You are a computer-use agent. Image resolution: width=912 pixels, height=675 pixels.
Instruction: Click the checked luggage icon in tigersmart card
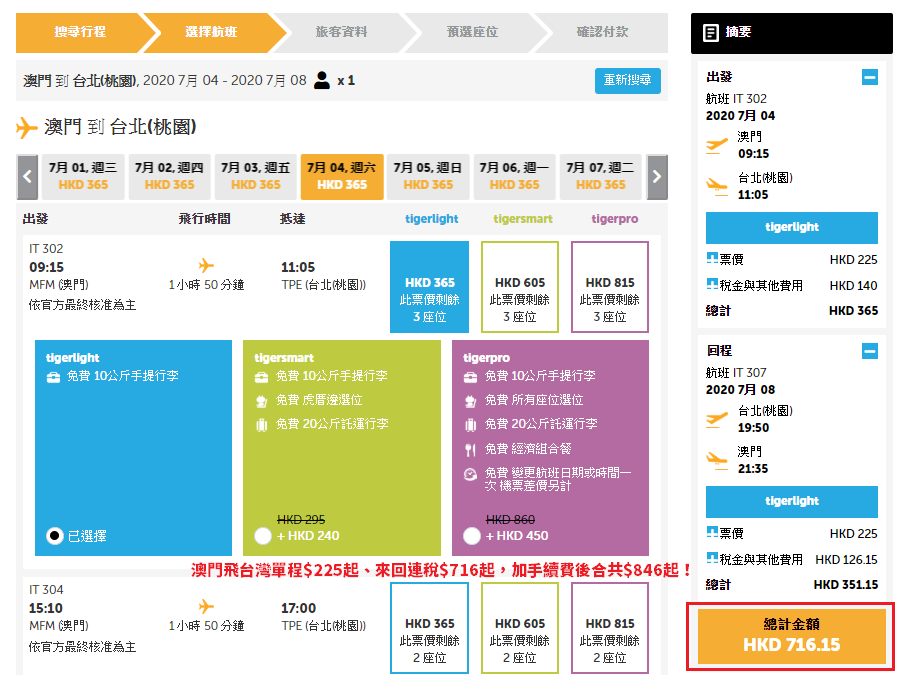coord(262,425)
